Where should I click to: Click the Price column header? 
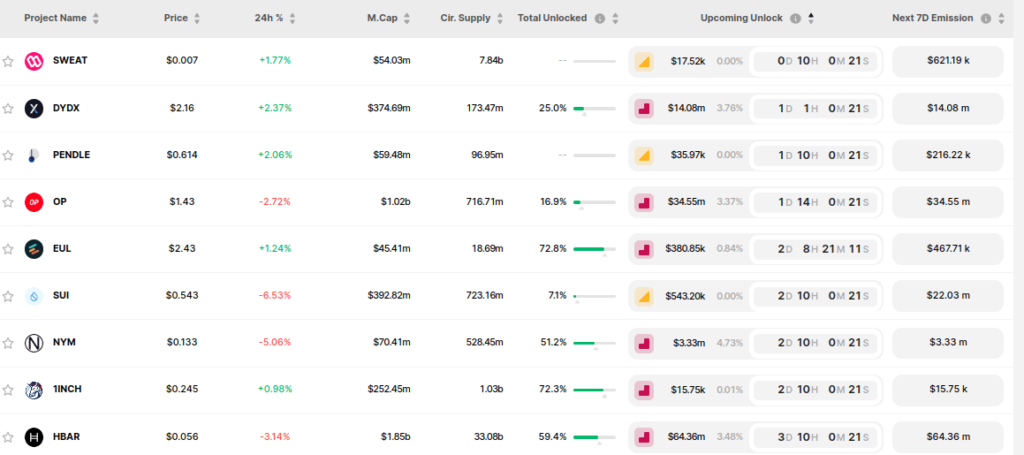coord(176,18)
